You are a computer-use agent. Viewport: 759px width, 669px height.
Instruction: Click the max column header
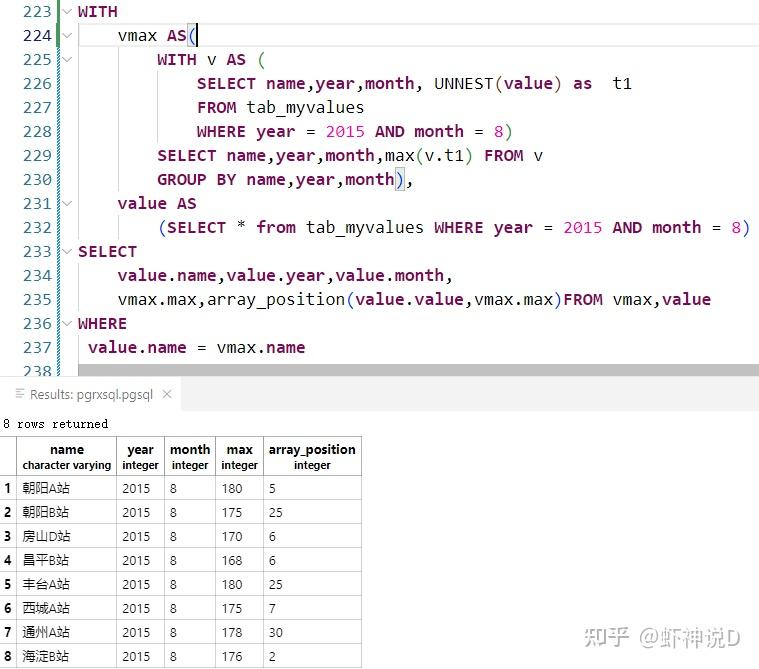(x=240, y=456)
